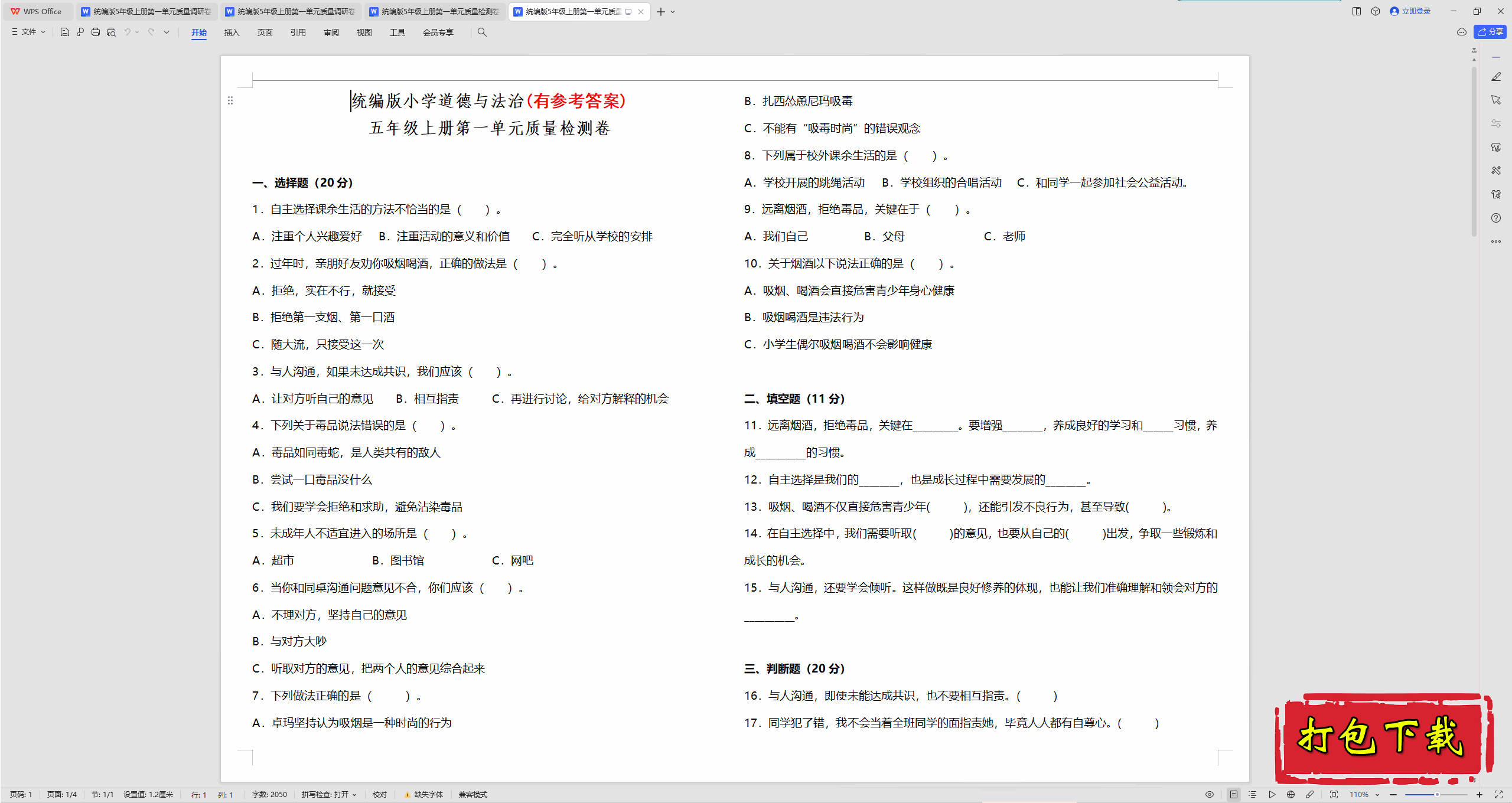This screenshot has height=803, width=1512.
Task: Click the full screen icon in status bar
Action: pyautogui.click(x=1498, y=795)
